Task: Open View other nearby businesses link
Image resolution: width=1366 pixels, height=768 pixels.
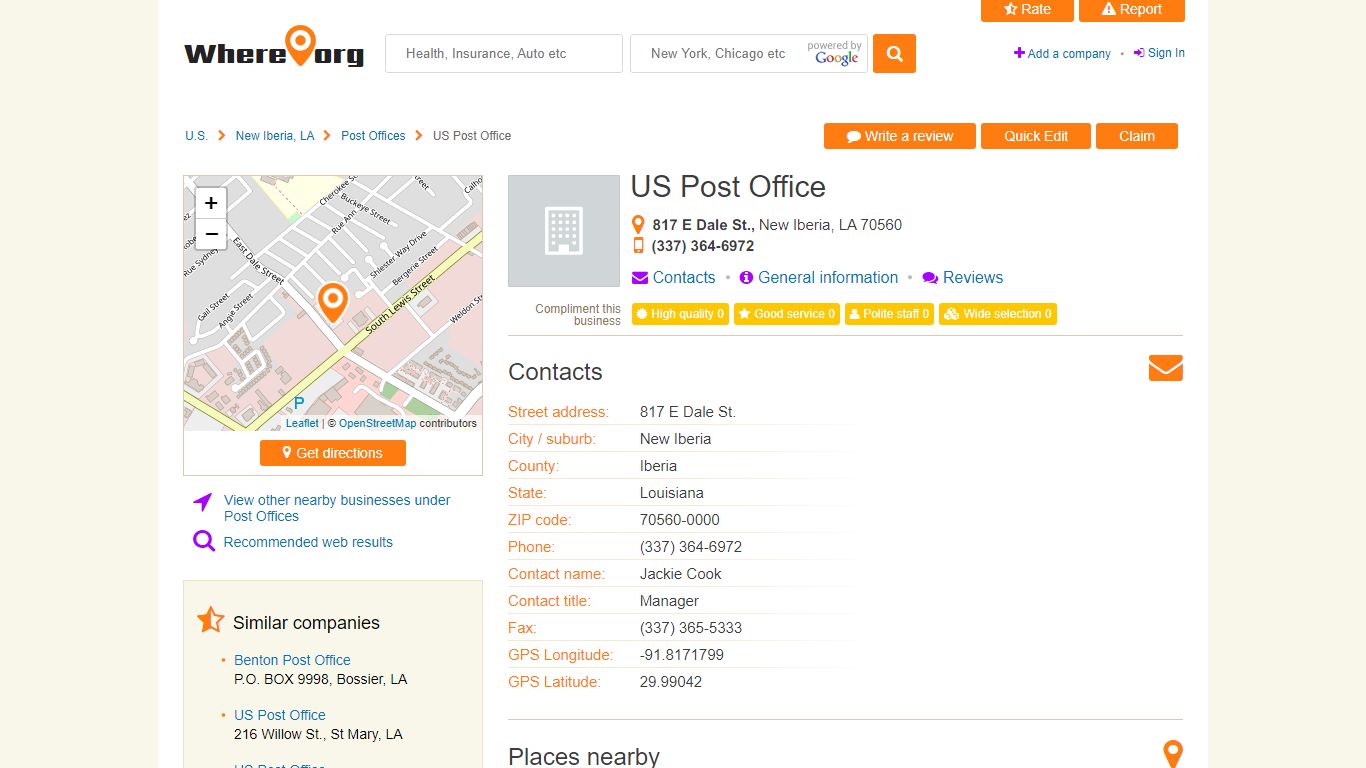Action: 337,508
